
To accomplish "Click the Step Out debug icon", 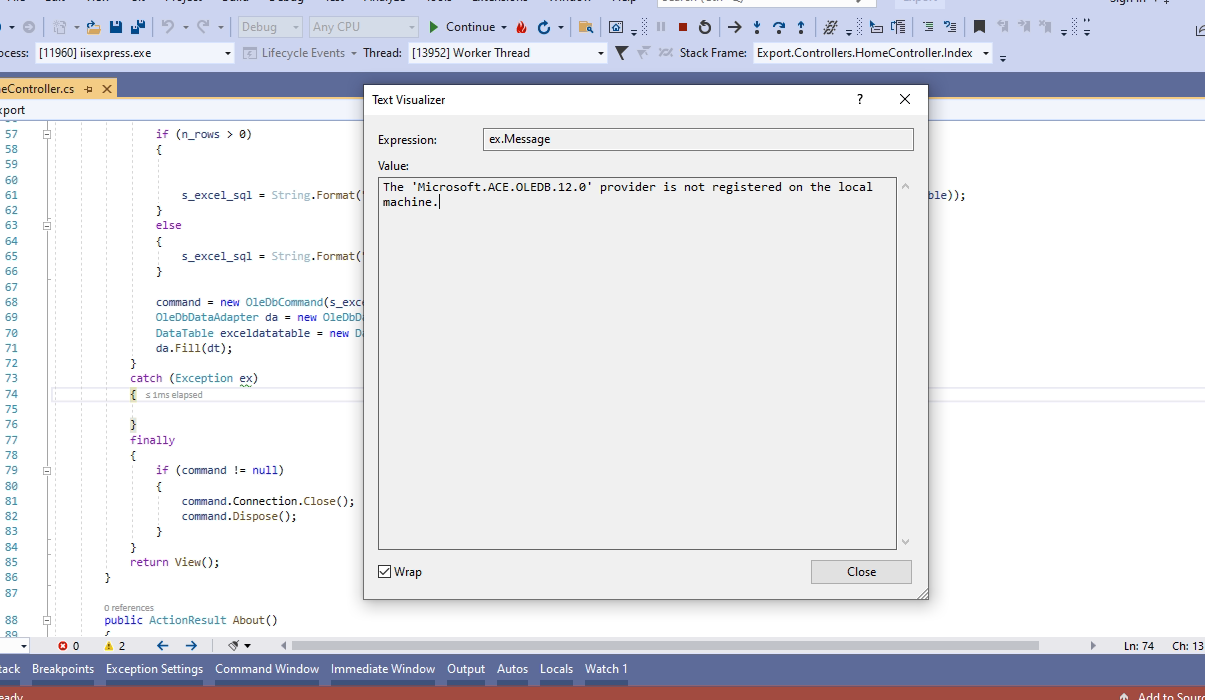I will pyautogui.click(x=801, y=27).
